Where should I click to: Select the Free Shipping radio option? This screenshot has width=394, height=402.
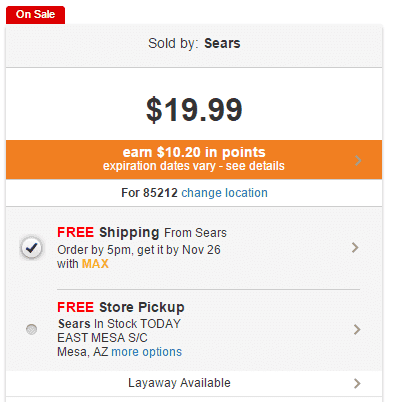[31, 248]
